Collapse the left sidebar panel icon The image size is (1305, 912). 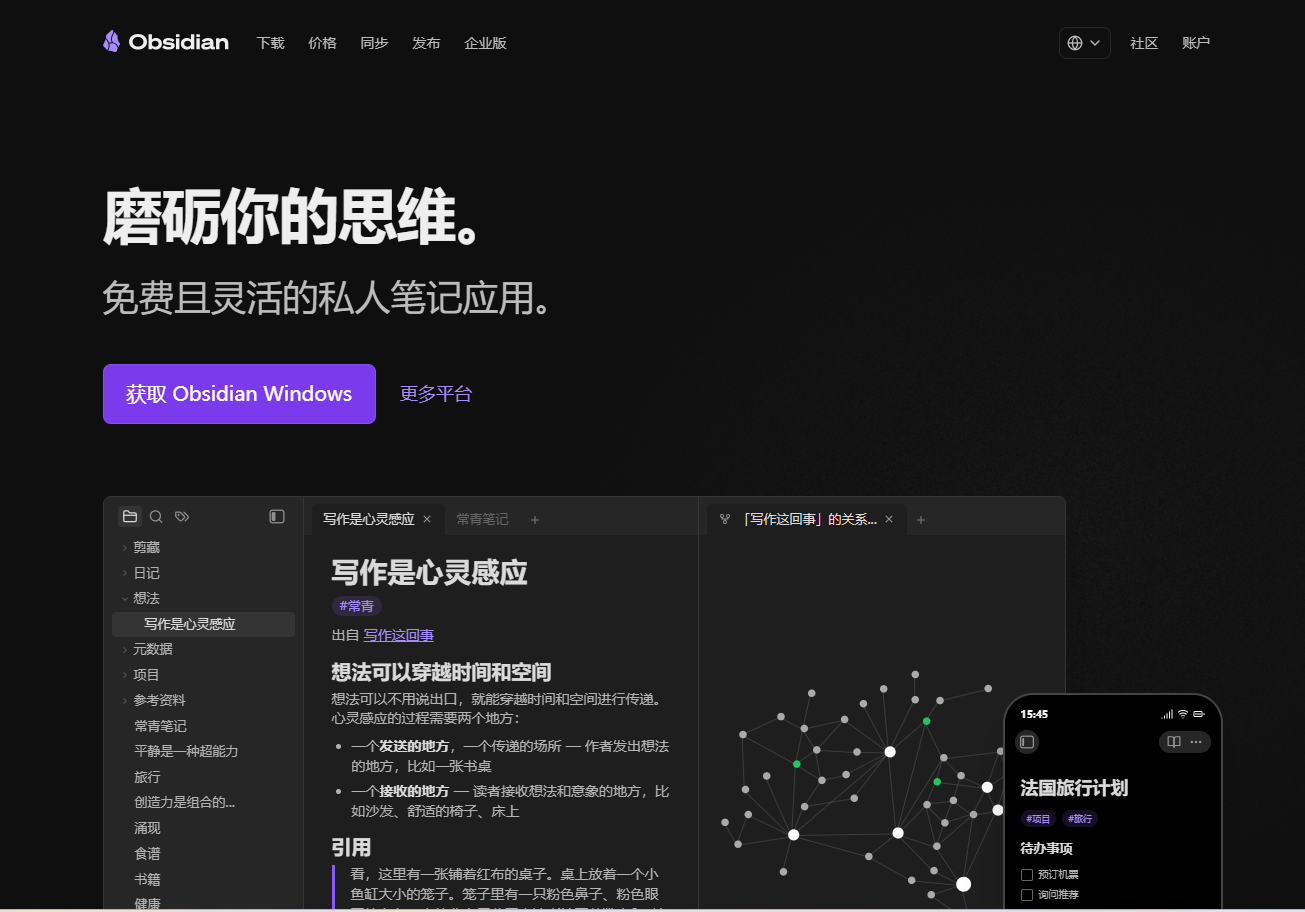(277, 516)
